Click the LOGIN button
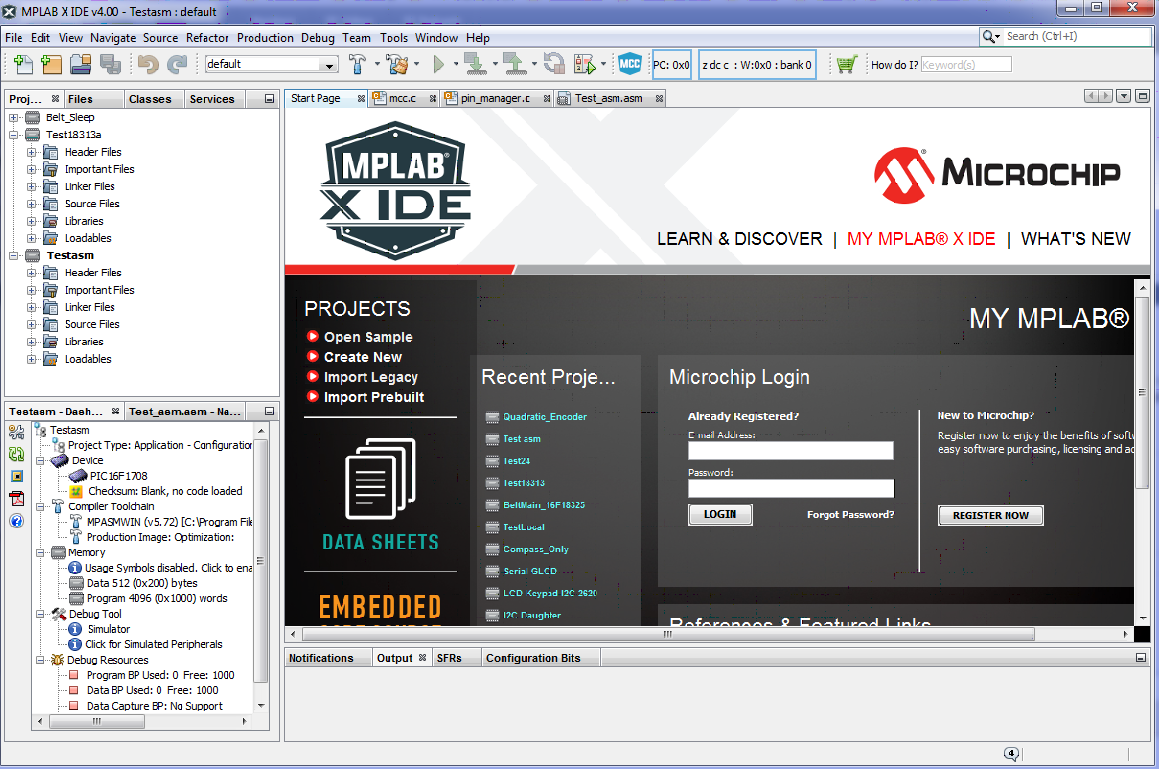The width and height of the screenshot is (1159, 769). [720, 515]
